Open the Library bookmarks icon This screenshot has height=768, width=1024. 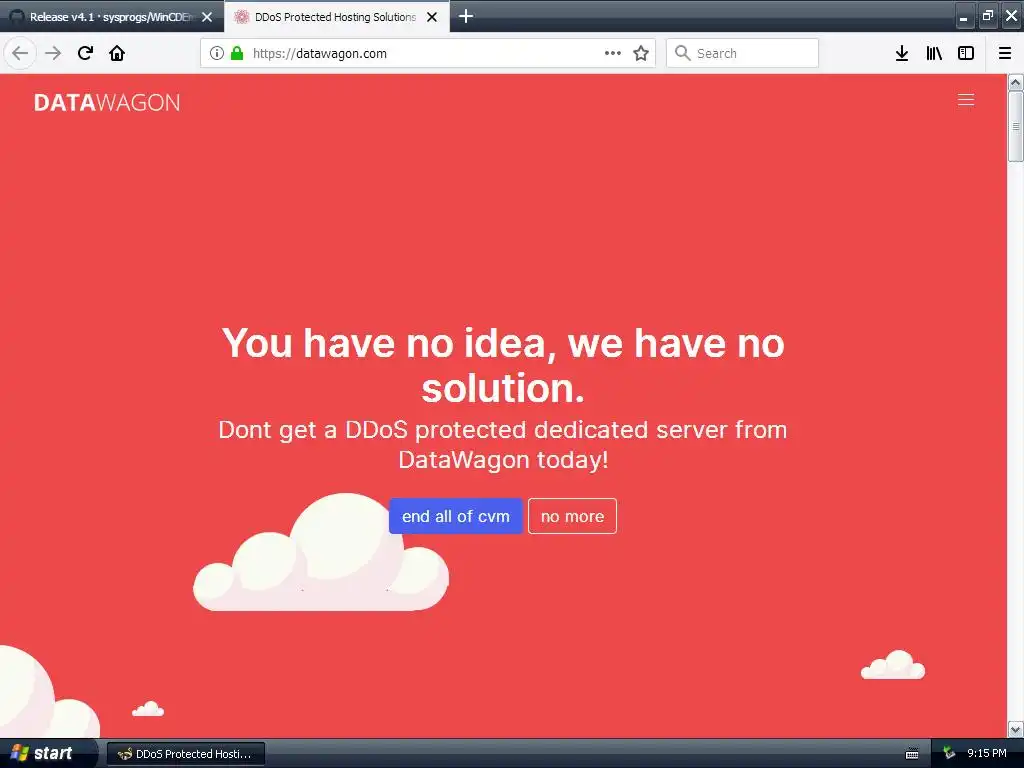[x=934, y=53]
